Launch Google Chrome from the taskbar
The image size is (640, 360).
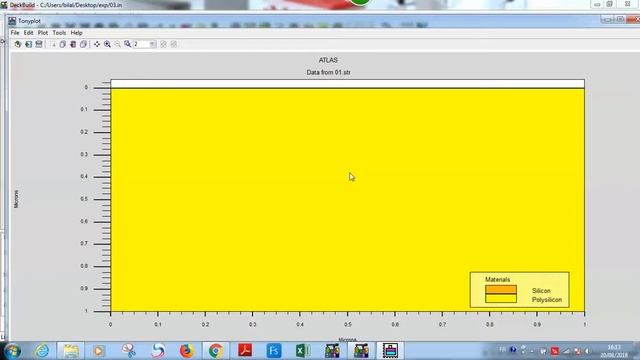click(x=216, y=351)
